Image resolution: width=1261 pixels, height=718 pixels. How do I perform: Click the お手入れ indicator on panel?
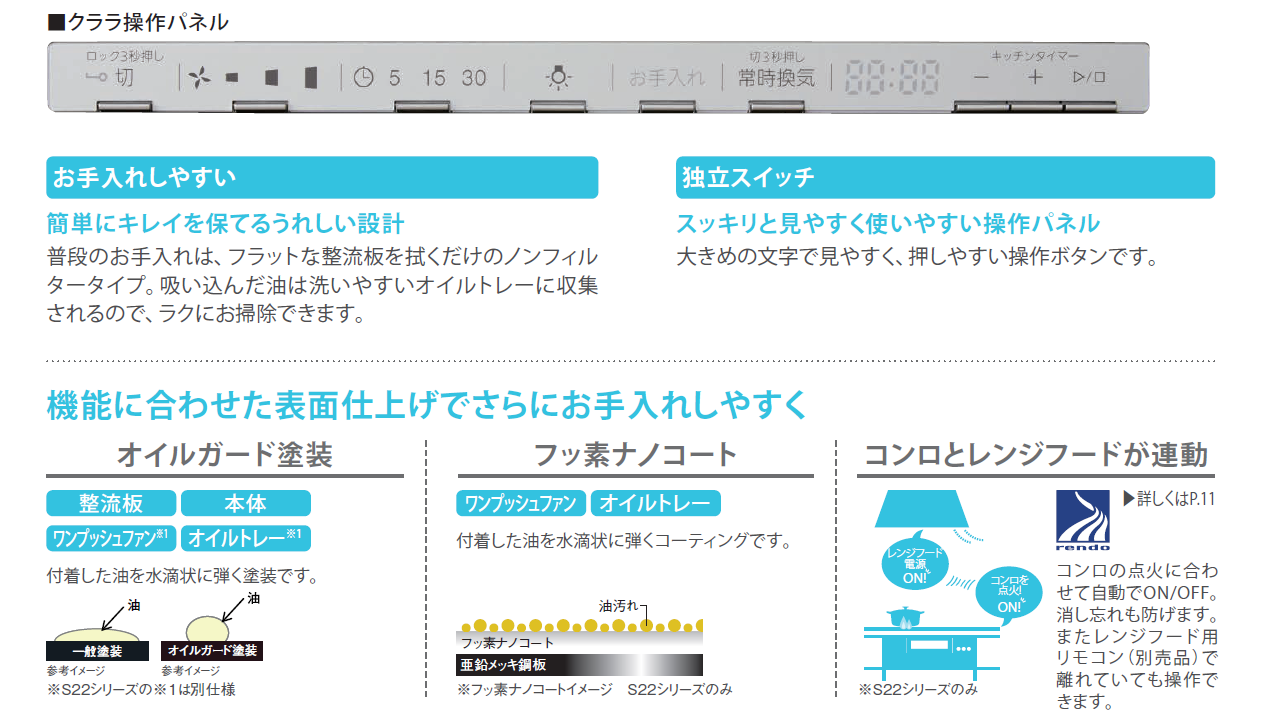(667, 77)
